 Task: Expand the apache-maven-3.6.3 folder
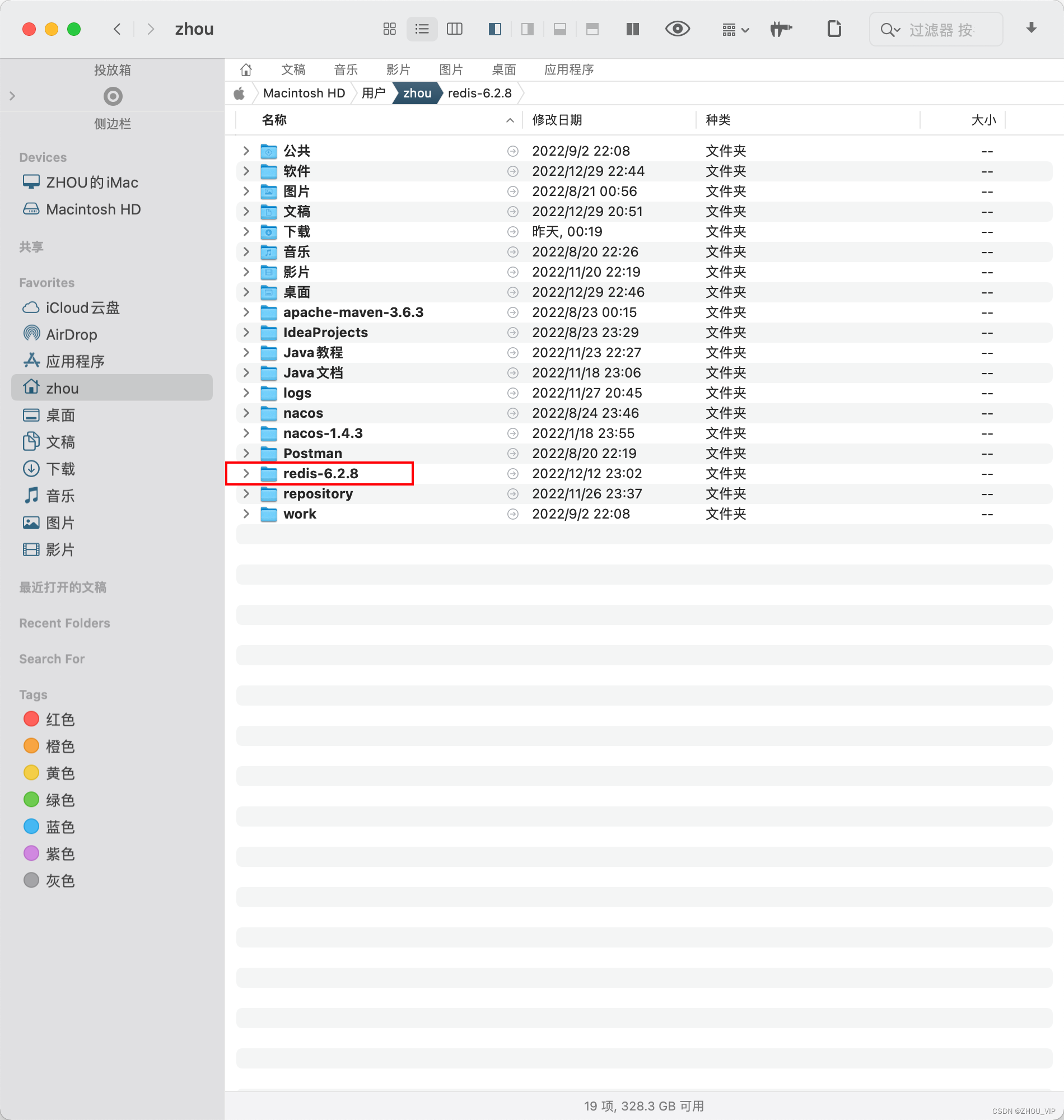[246, 312]
